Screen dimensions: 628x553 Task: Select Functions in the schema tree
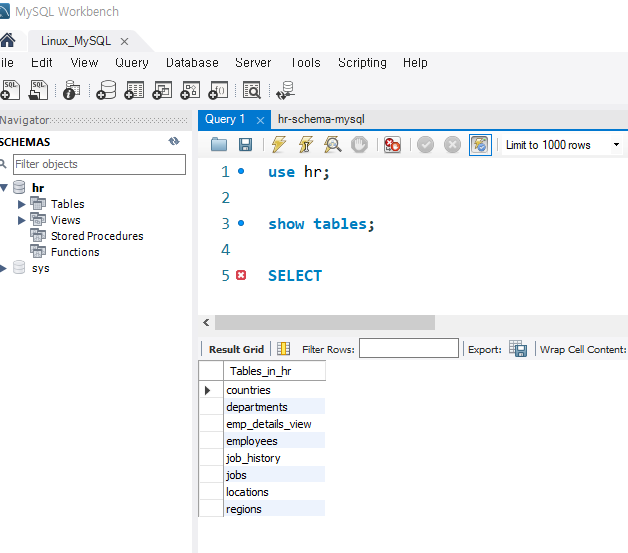[75, 252]
